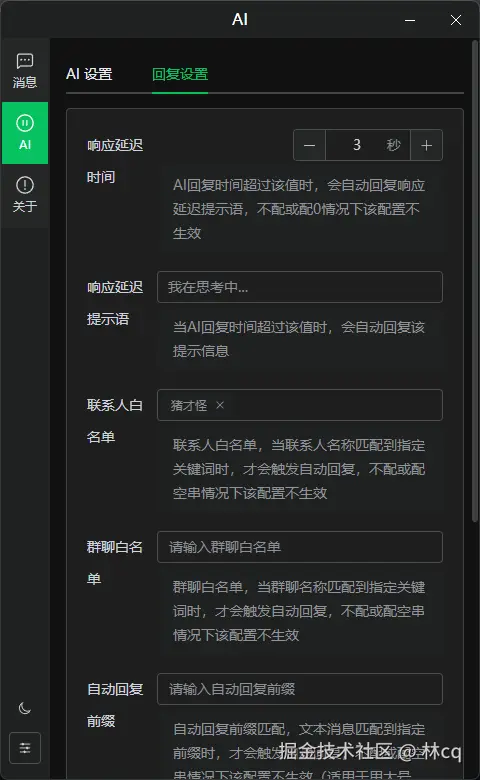Close the AI window
The width and height of the screenshot is (480, 780).
[x=456, y=20]
